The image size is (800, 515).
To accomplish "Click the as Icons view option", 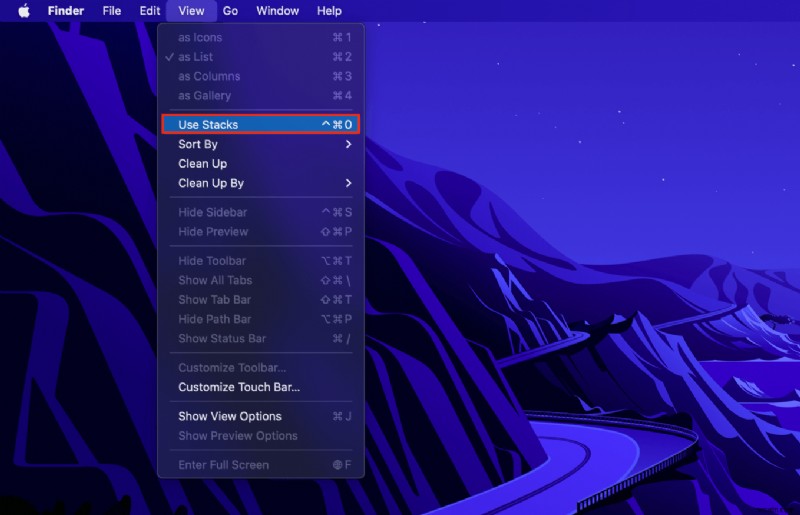I will 261,37.
